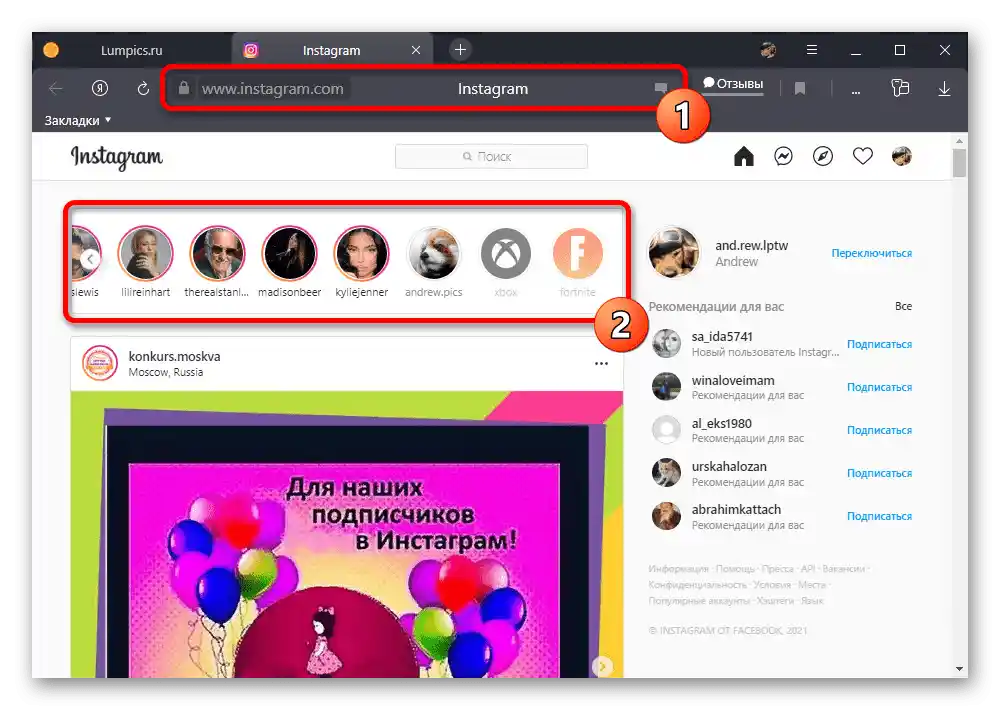Image resolution: width=1000 pixels, height=710 pixels.
Task: Open the Yandex home button
Action: pos(99,88)
